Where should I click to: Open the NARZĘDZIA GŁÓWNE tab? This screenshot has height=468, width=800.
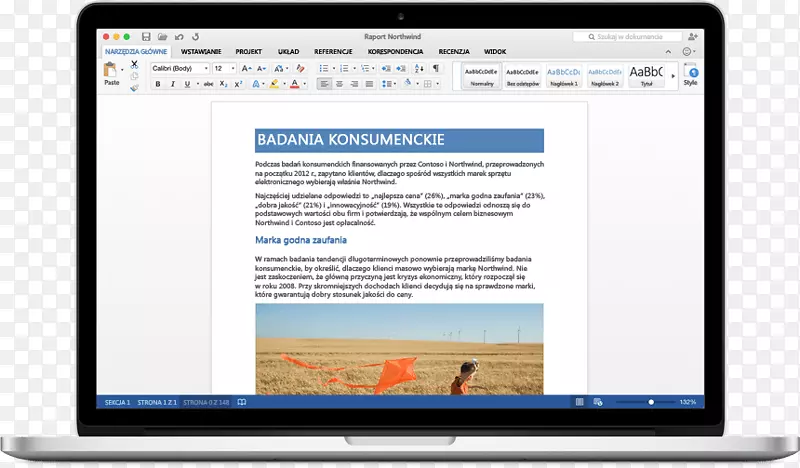136,52
